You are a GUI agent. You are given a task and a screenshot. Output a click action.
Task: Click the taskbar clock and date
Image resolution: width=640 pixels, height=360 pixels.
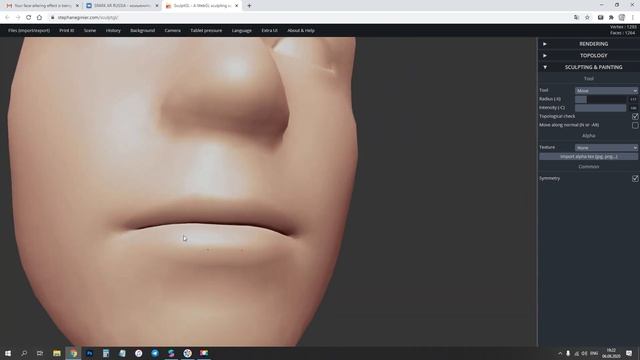[611, 353]
